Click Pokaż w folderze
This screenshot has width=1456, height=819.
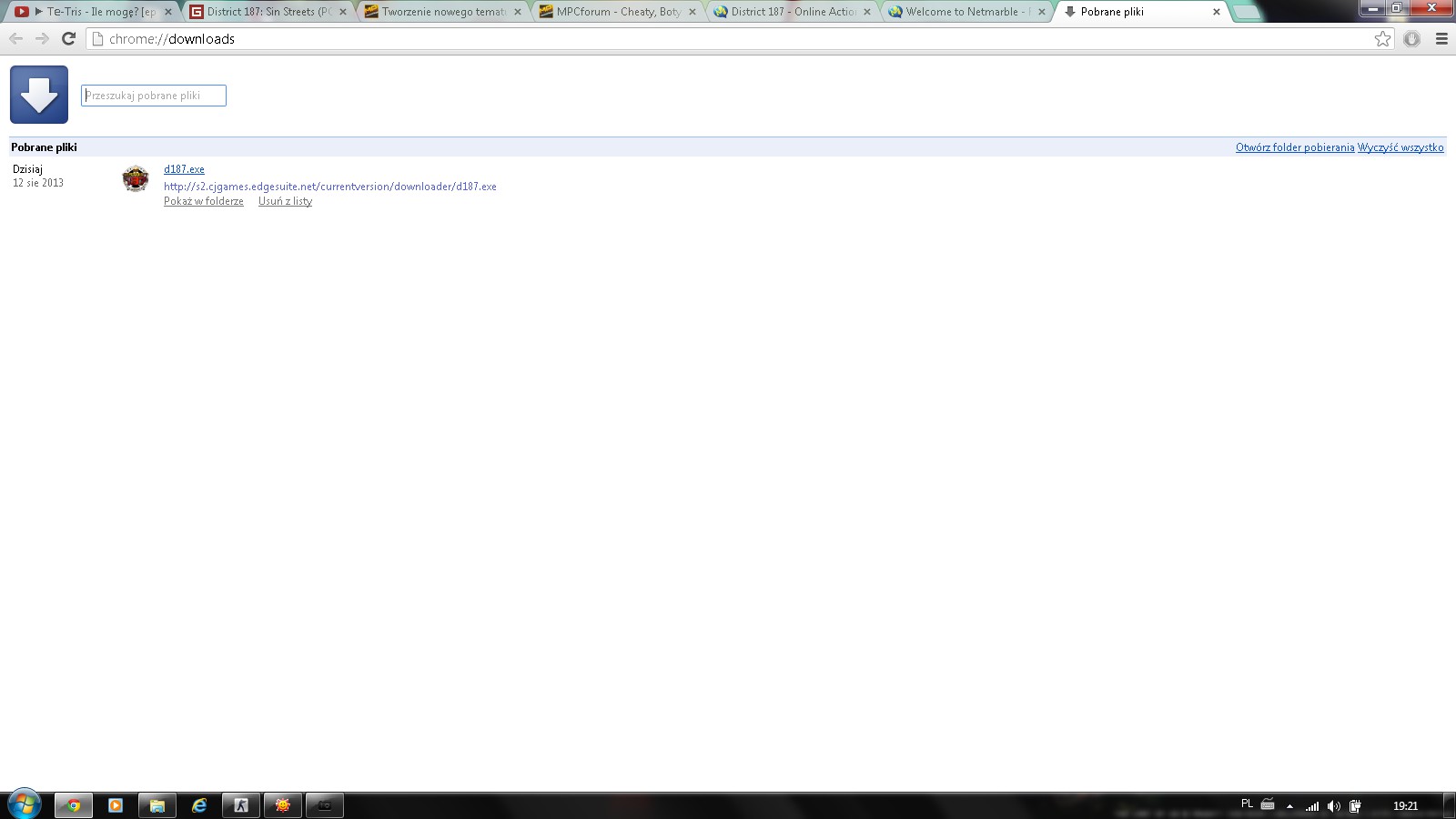pos(204,201)
